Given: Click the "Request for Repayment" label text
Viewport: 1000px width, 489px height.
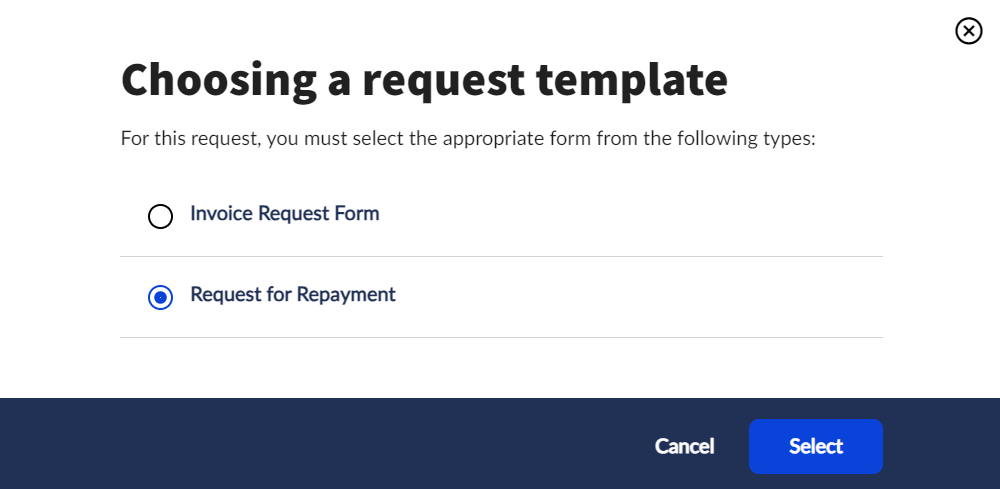Looking at the screenshot, I should coord(292,295).
